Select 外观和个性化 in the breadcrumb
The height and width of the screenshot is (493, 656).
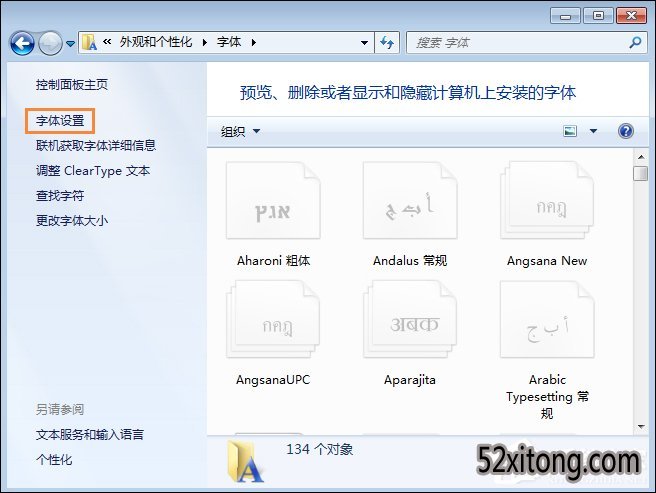[x=156, y=42]
